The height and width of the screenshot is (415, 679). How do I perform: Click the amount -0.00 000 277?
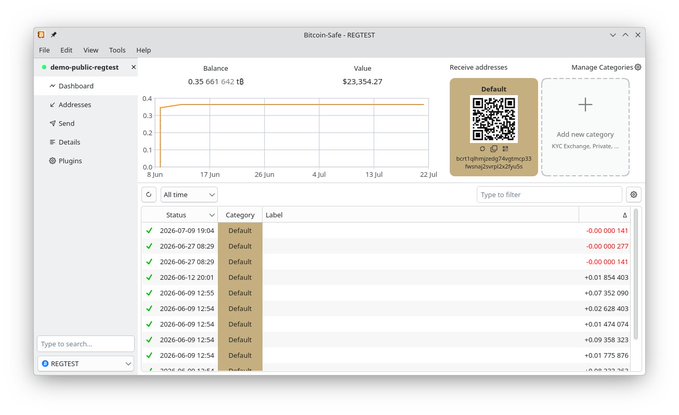coord(607,246)
